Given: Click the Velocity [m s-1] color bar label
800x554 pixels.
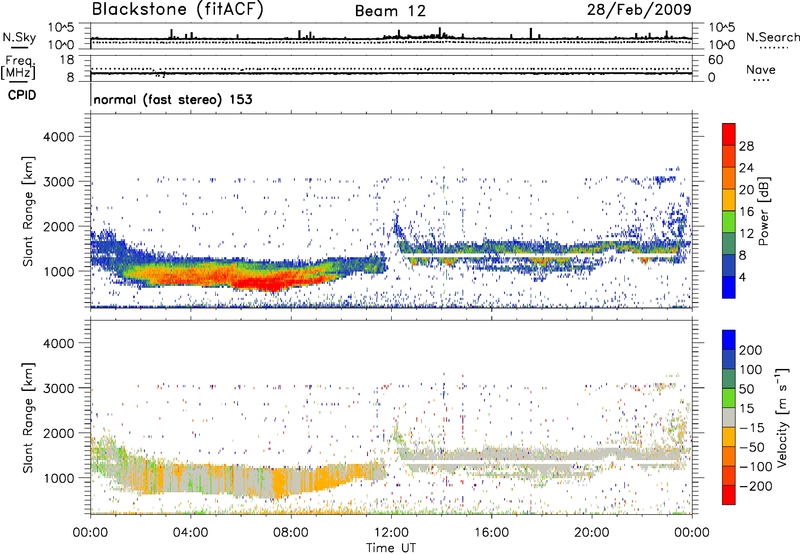Looking at the screenshot, I should pos(782,417).
